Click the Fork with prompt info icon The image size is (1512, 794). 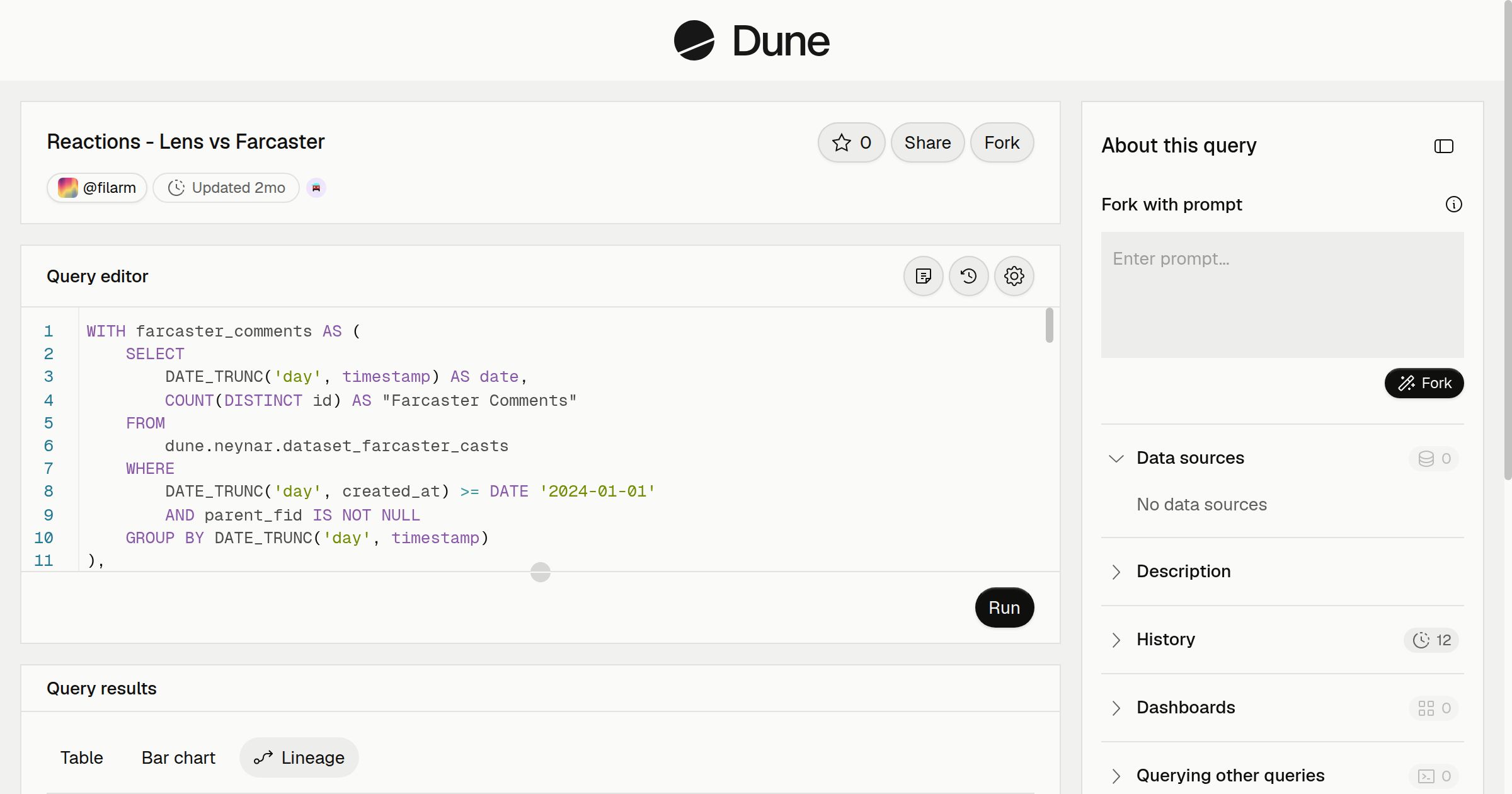click(x=1454, y=204)
